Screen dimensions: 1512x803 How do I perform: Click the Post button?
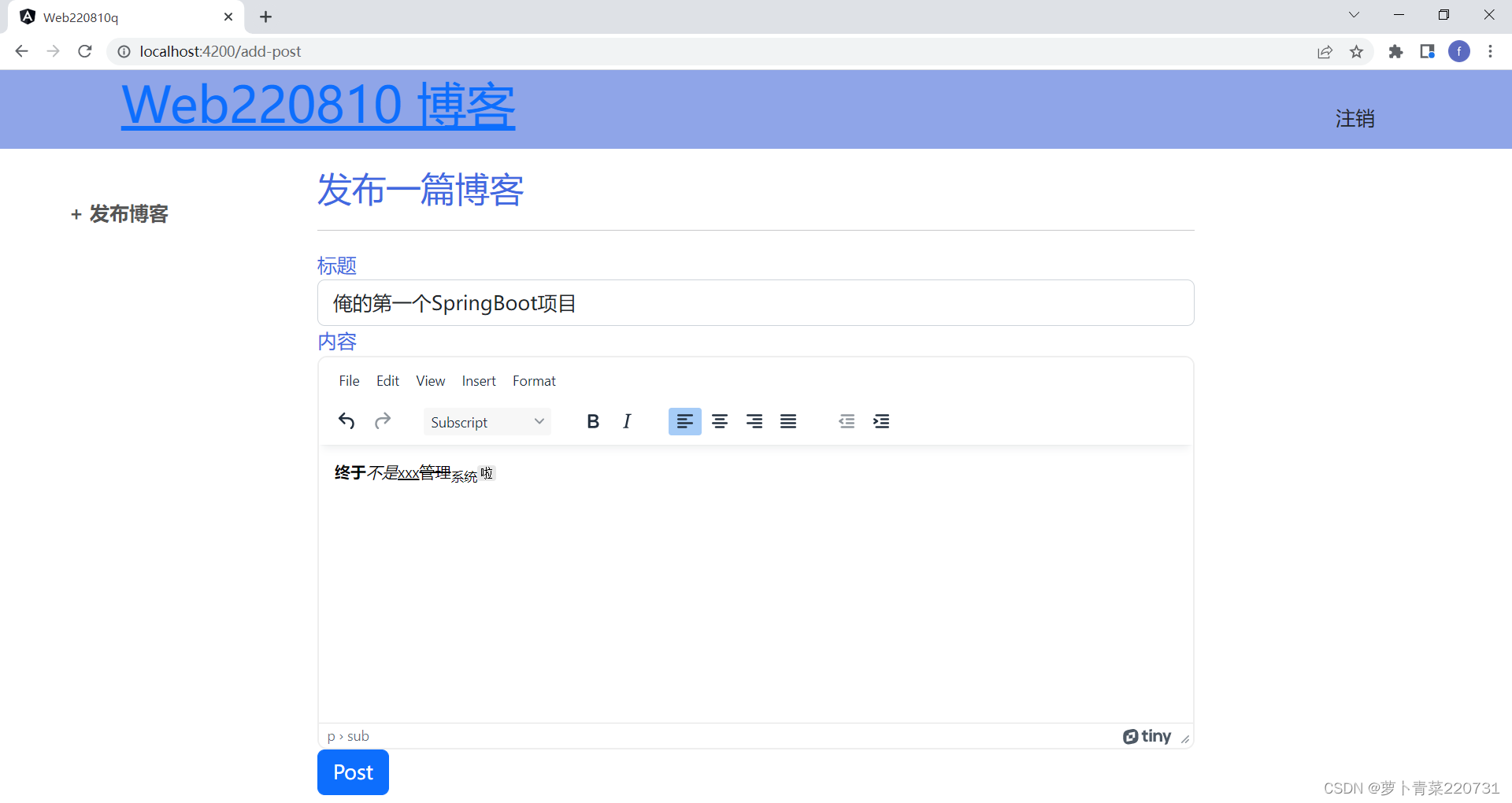click(352, 772)
